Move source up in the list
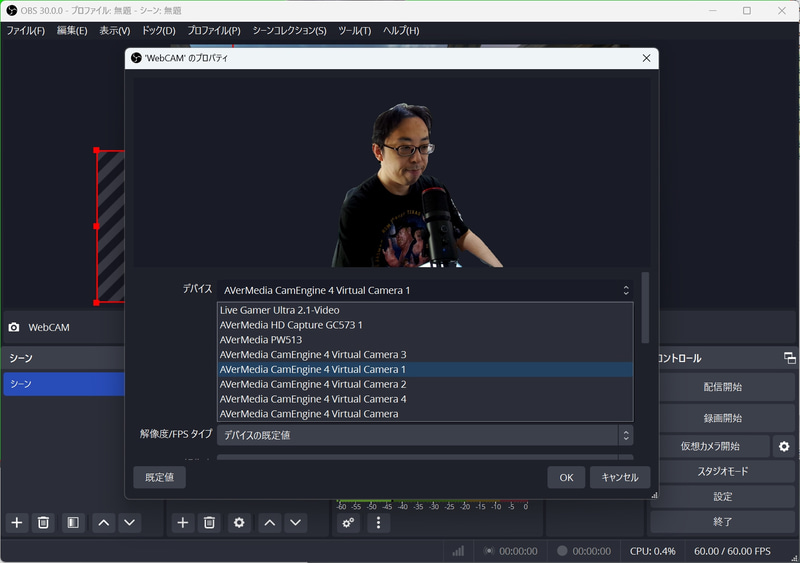Viewport: 800px width, 563px height. [x=269, y=523]
